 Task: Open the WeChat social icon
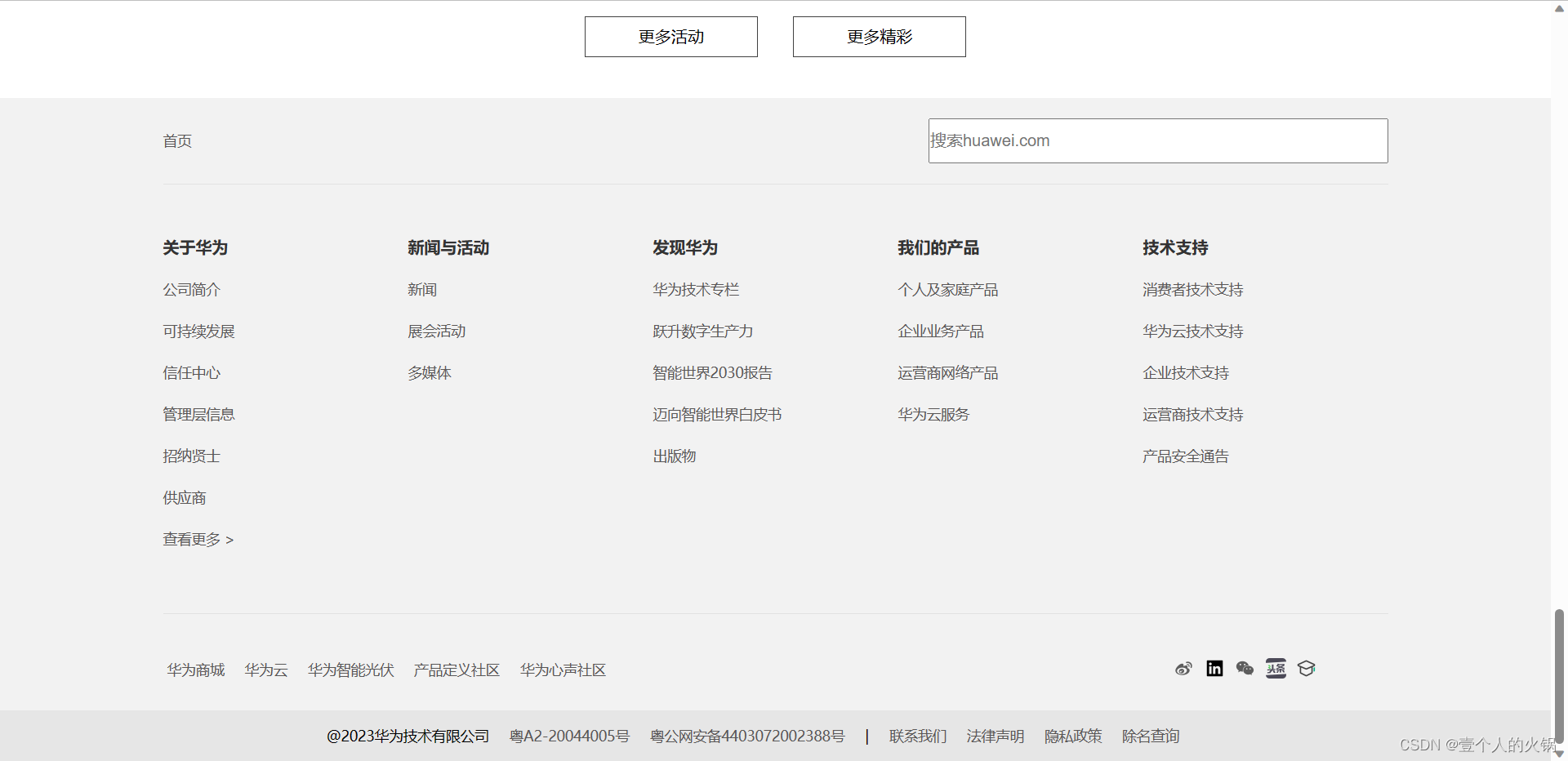[x=1245, y=669]
